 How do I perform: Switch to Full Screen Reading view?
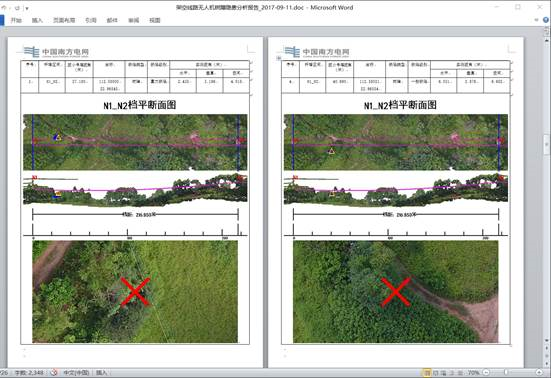[436, 372]
